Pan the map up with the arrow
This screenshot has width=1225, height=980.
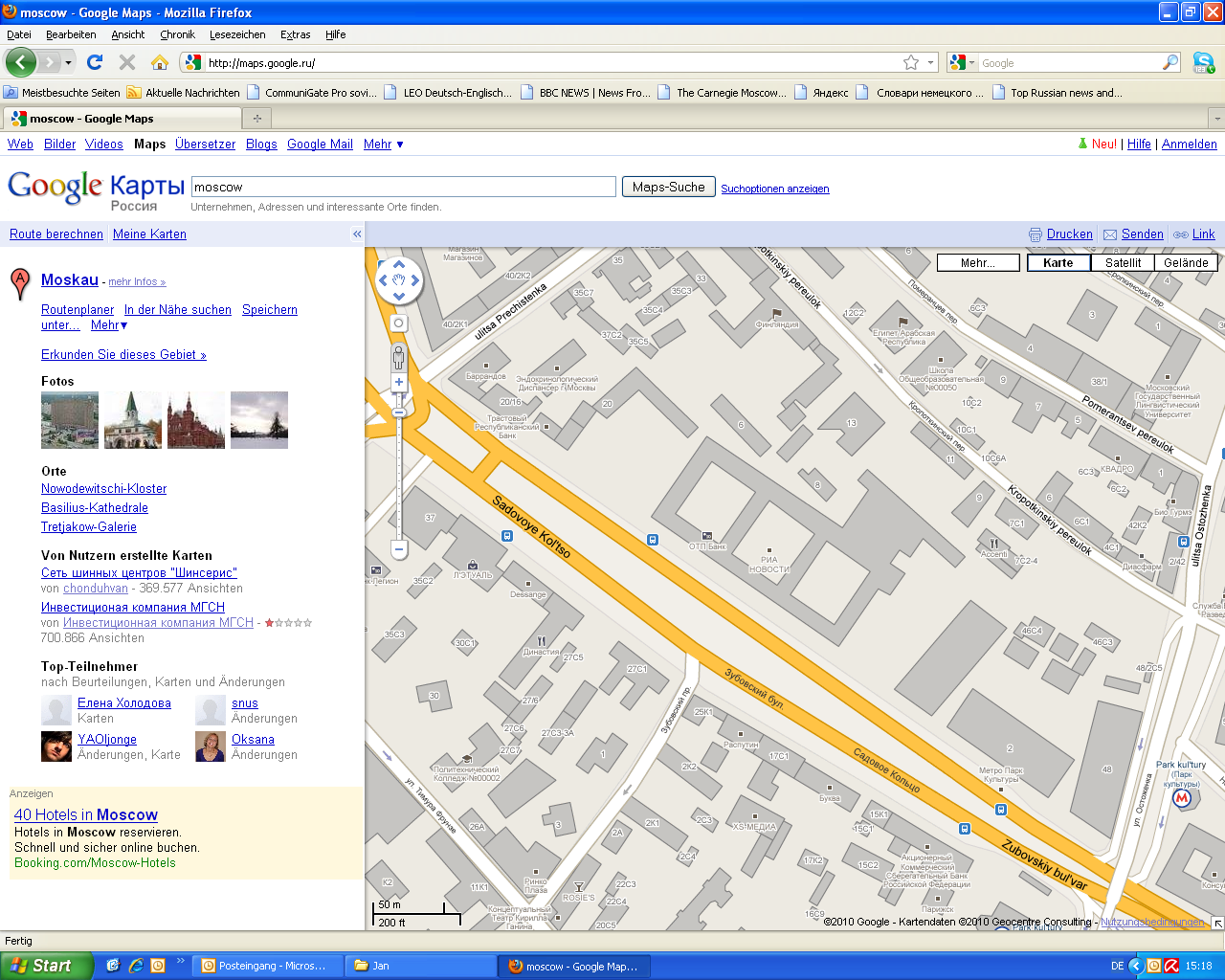point(399,264)
